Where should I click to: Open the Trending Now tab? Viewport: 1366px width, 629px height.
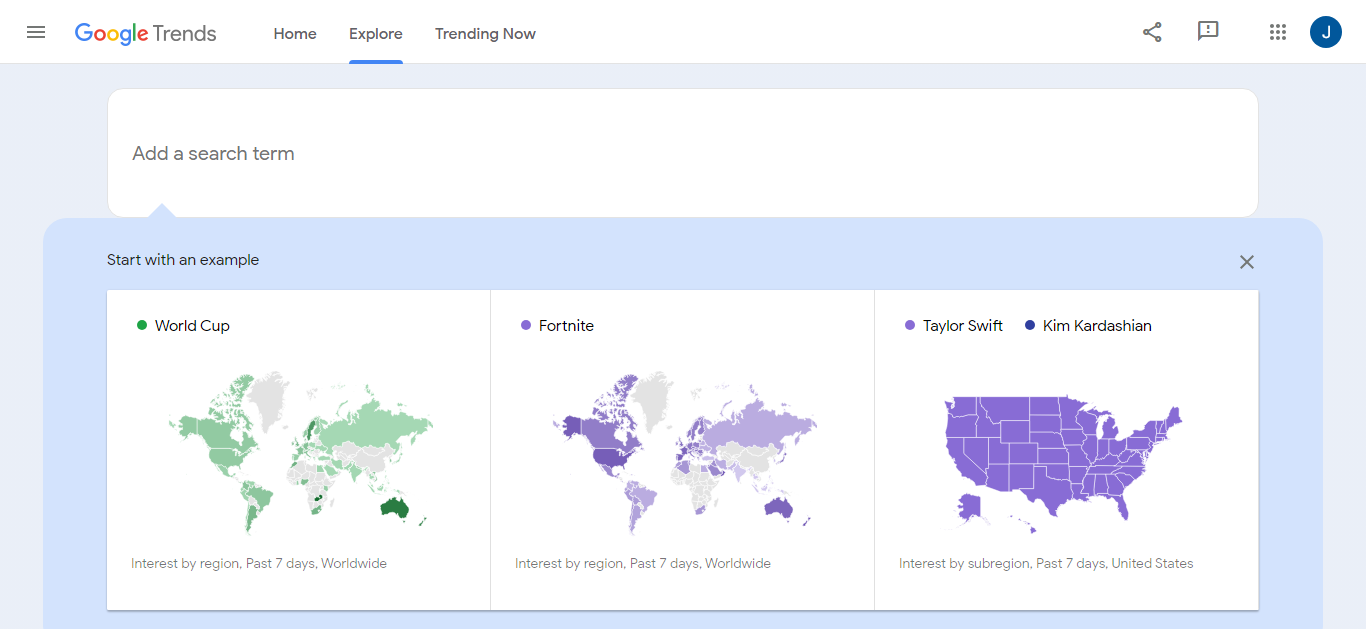tap(485, 34)
